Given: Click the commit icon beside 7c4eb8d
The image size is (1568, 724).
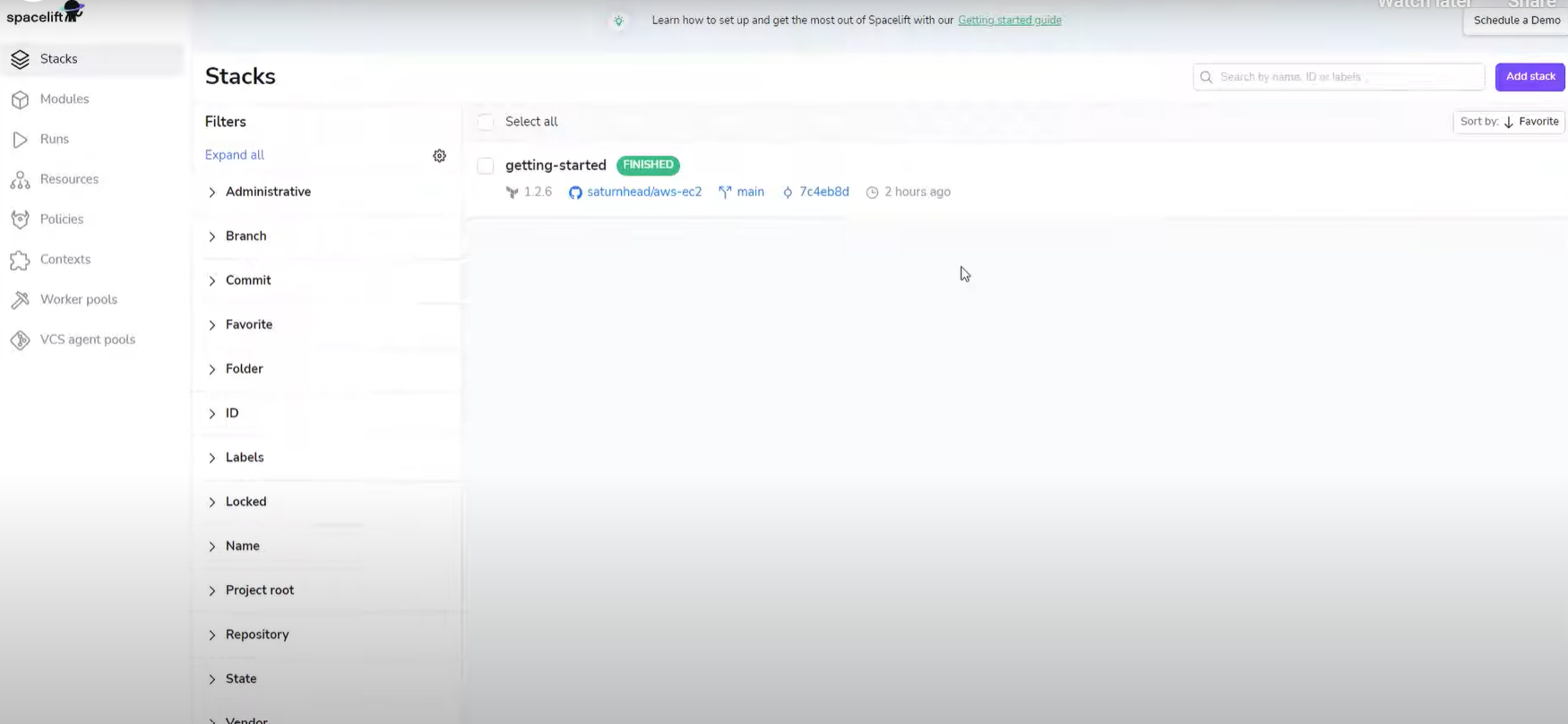Looking at the screenshot, I should (788, 193).
